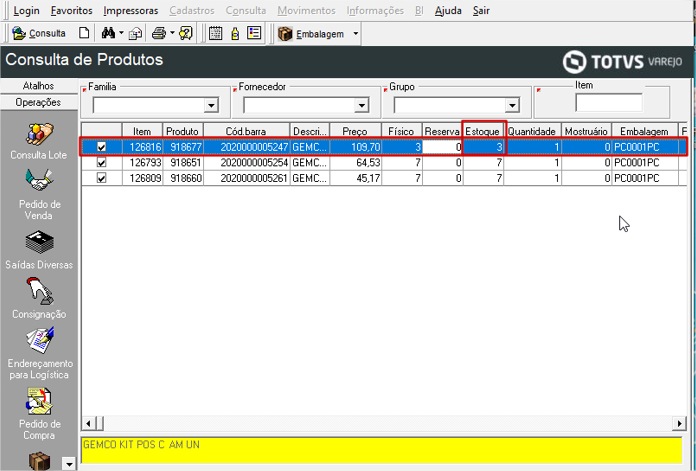Click the calendar grid icon
Screen dimensions: 696x471
(216, 33)
